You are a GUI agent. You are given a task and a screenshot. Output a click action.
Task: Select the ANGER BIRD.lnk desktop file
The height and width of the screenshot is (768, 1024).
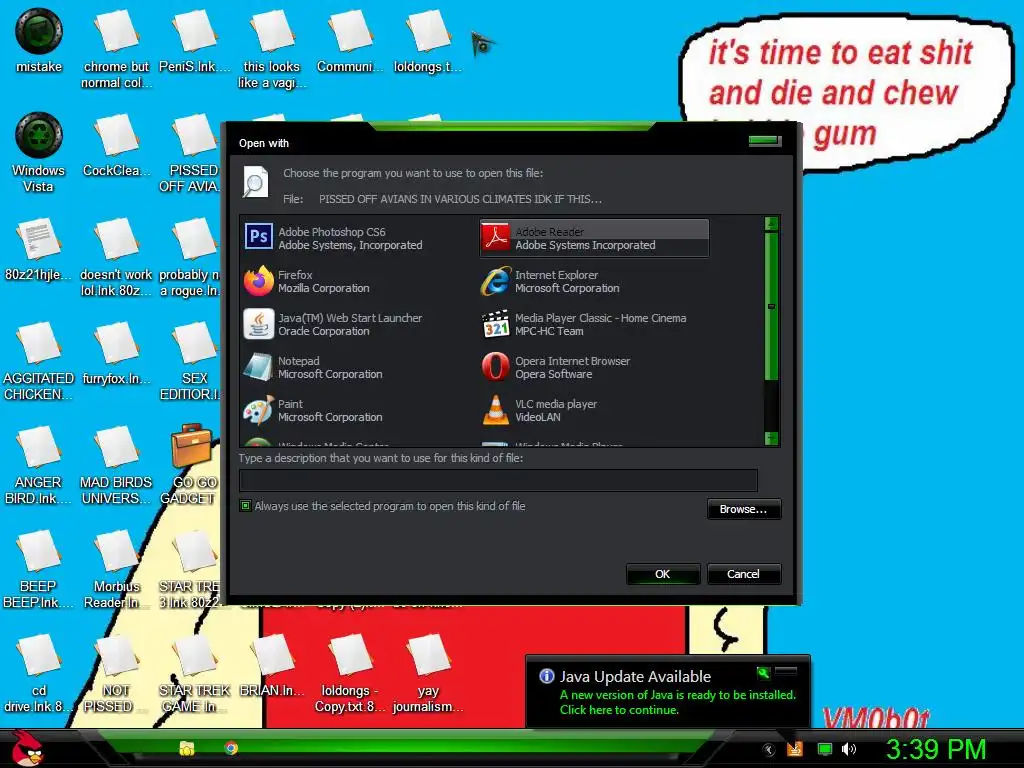(39, 465)
